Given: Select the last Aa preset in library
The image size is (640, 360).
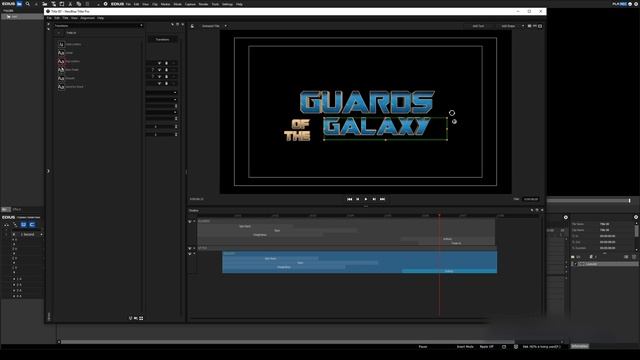Looking at the screenshot, I should coord(61,87).
